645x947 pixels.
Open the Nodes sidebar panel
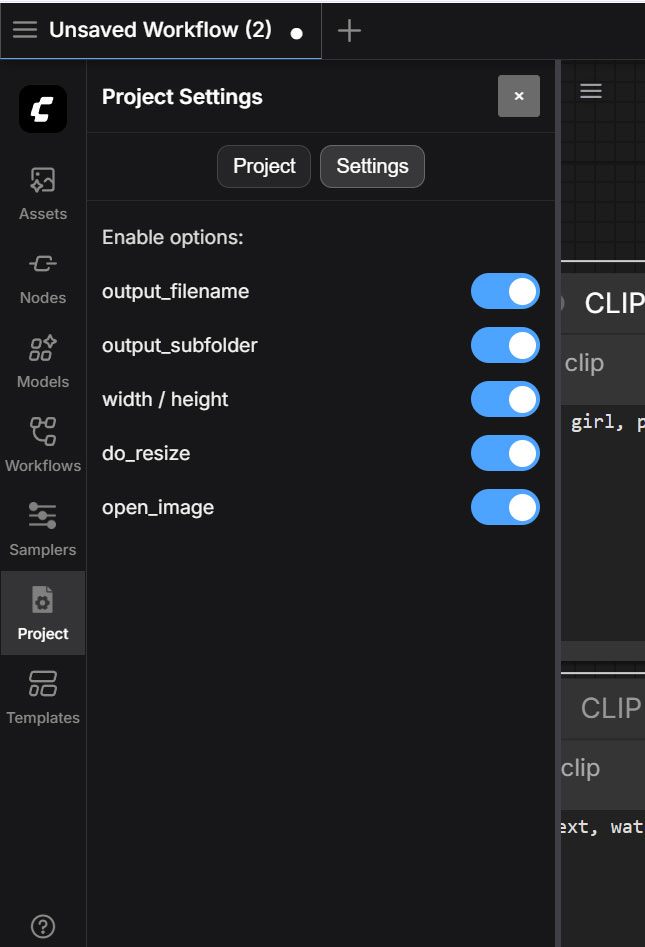[x=42, y=277]
